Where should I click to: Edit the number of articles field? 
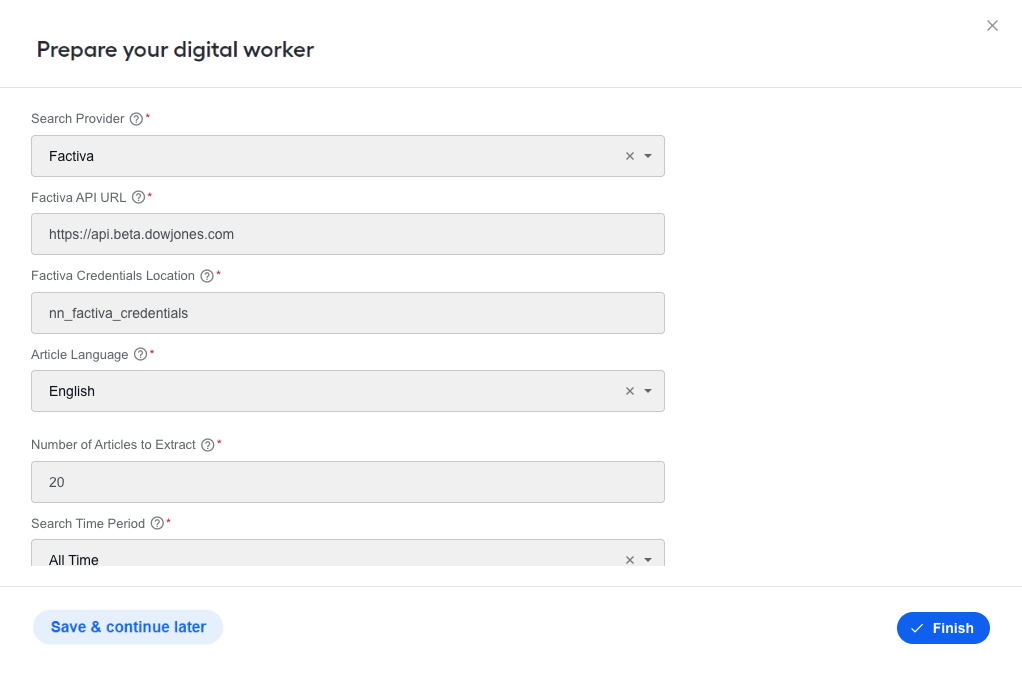348,482
